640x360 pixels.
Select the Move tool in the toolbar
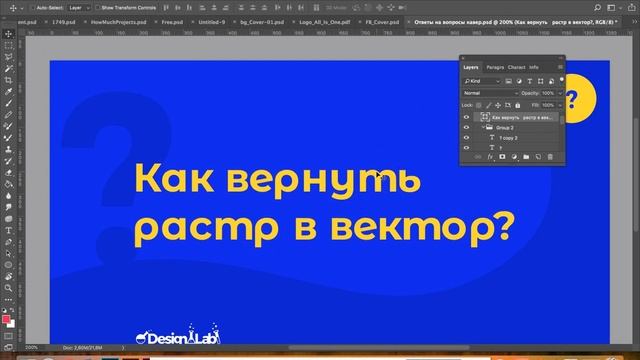tap(8, 34)
